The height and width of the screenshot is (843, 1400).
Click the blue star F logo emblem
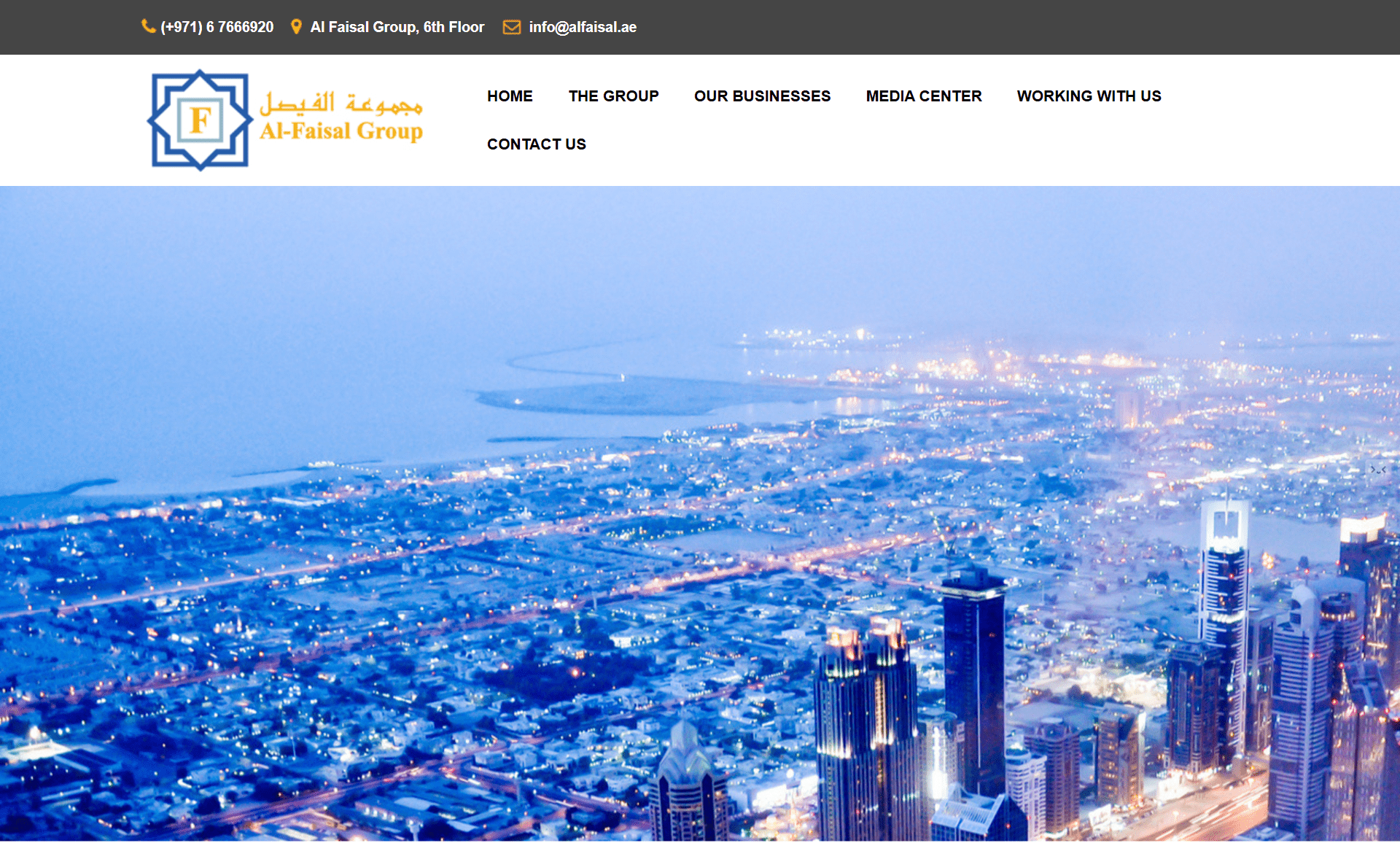pyautogui.click(x=200, y=120)
